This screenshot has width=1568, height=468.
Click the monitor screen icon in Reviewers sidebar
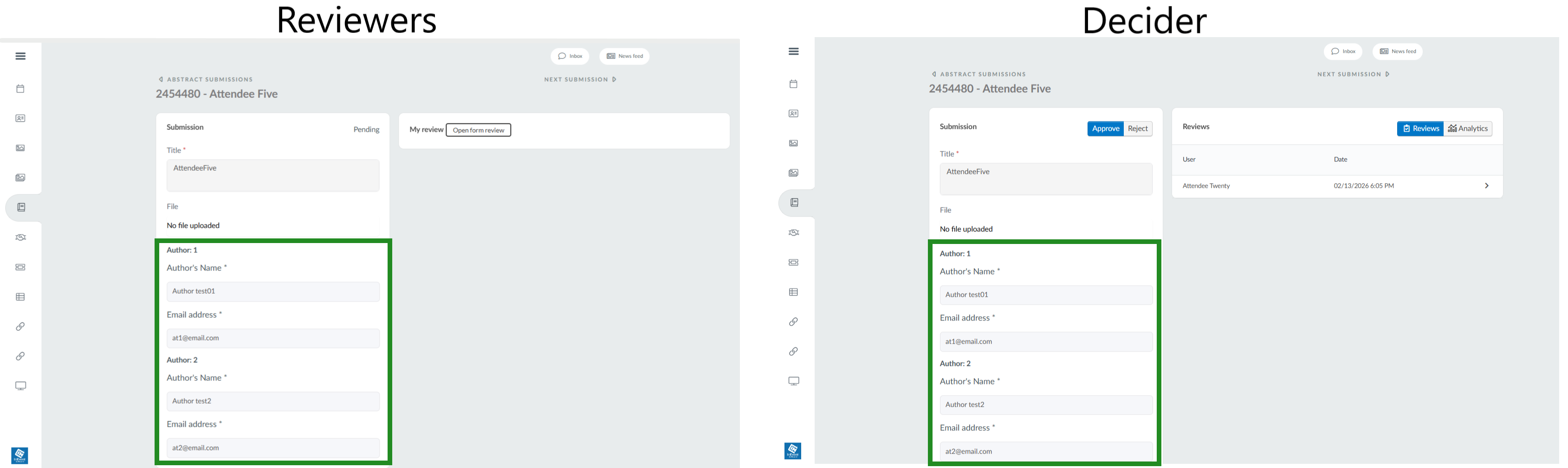(x=21, y=386)
